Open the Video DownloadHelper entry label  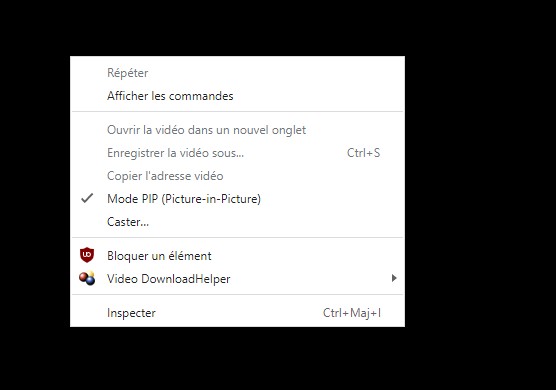(x=169, y=279)
